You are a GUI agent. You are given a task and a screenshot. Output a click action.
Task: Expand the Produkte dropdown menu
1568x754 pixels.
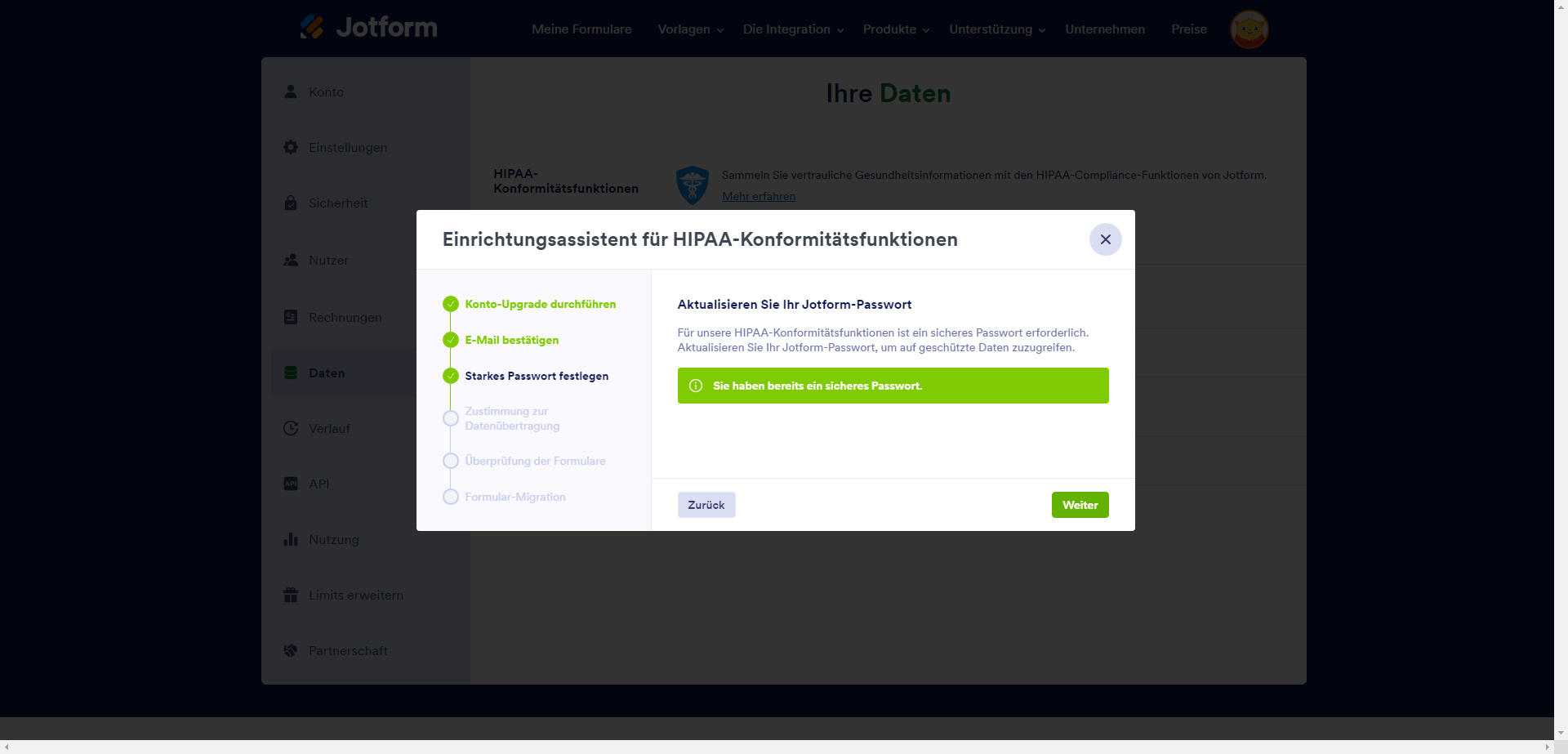897,29
